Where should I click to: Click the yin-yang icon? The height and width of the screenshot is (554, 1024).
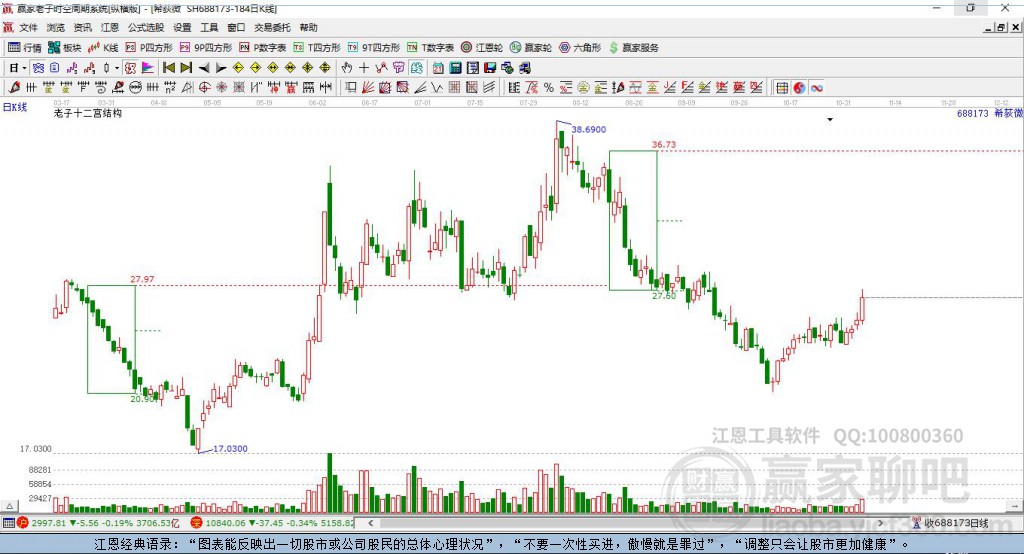pos(799,88)
